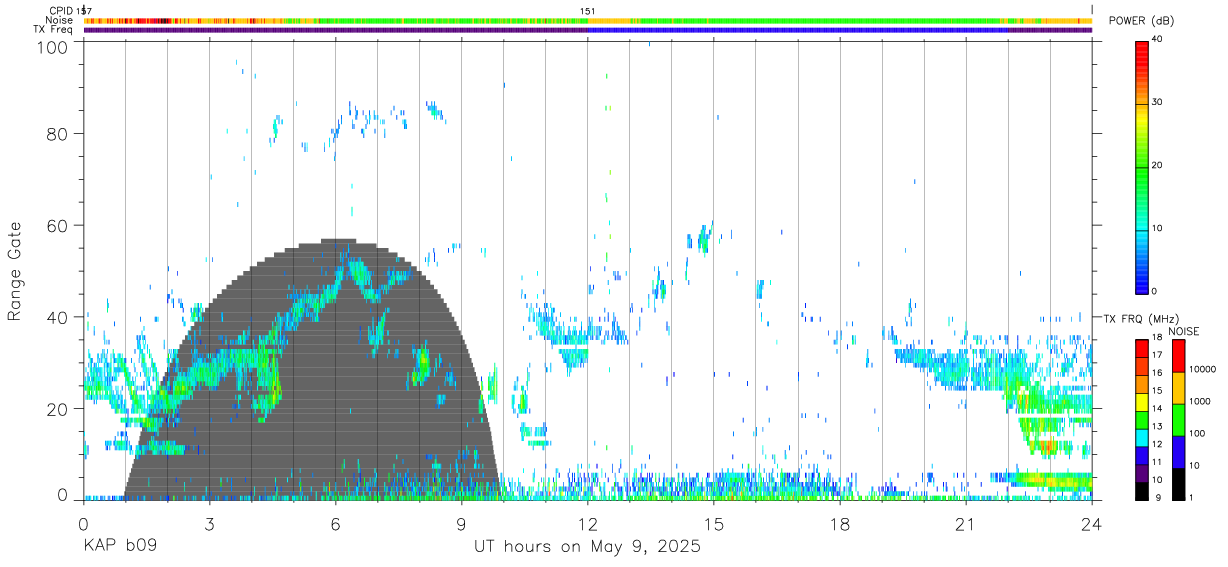
Task: Click the '13' label on the TX FRQ scale
Action: [x=1157, y=426]
